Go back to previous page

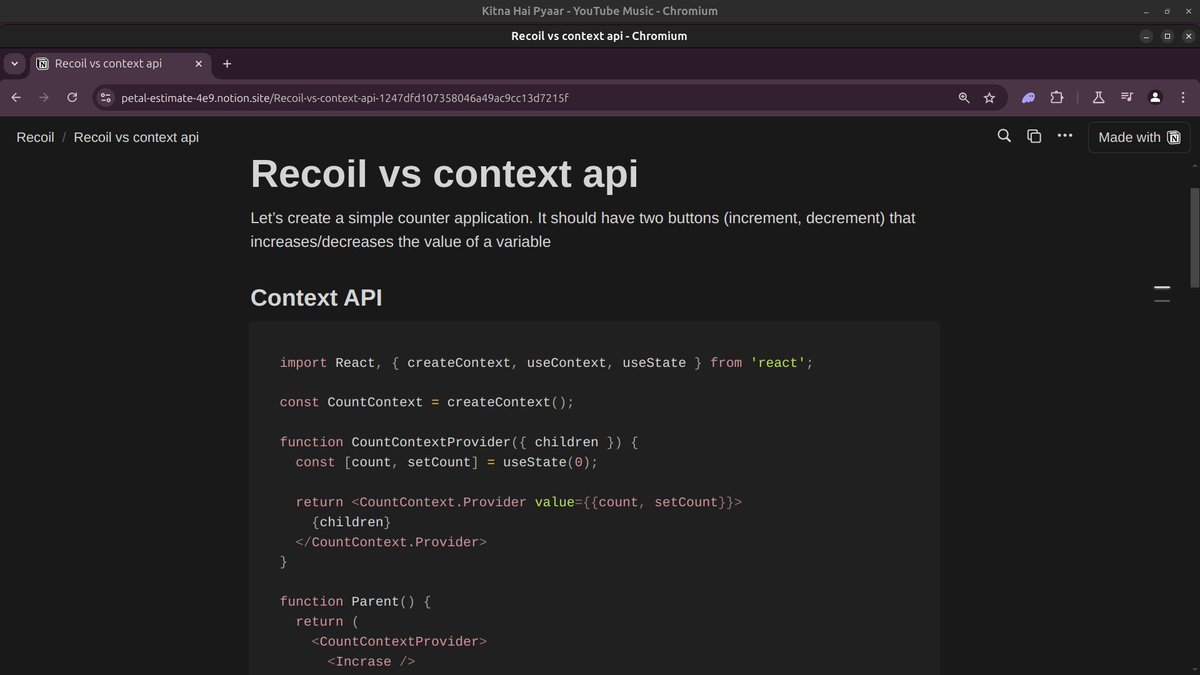tap(16, 97)
